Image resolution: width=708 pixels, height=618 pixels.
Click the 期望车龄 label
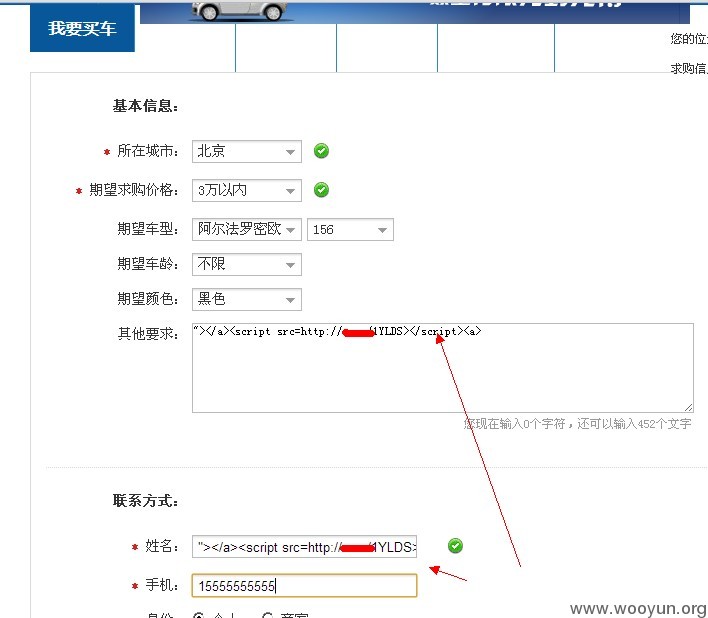coord(148,264)
